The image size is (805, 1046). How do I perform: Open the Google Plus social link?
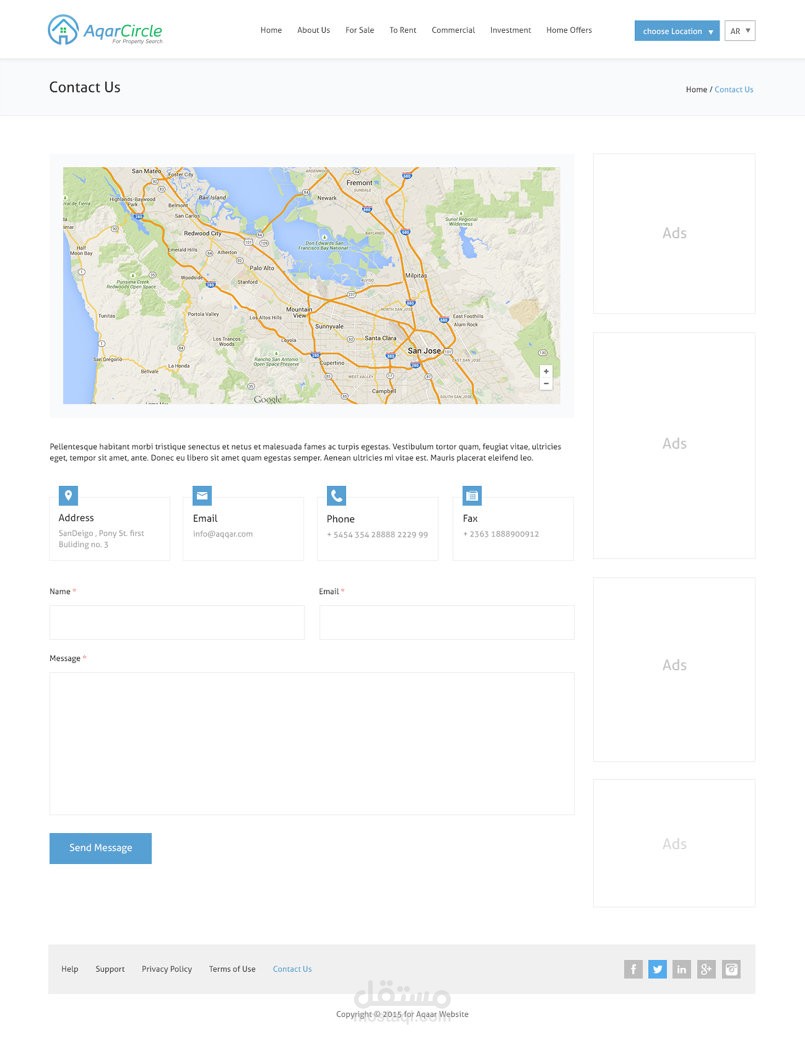pyautogui.click(x=706, y=969)
